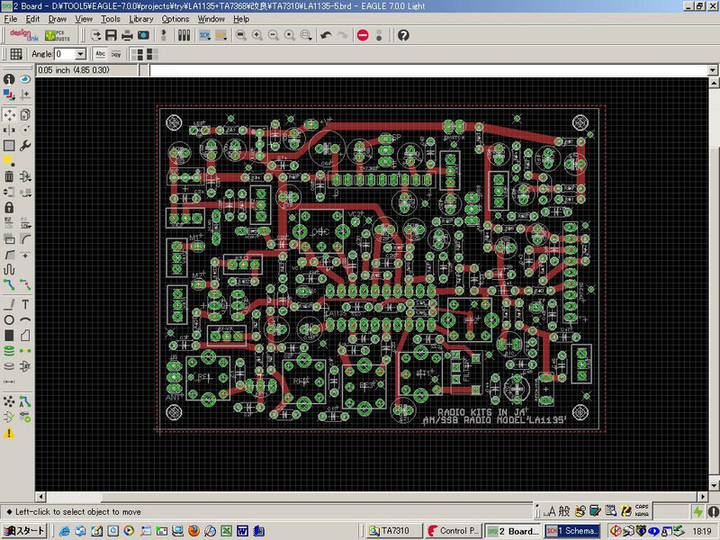Click the Windows Start button

[x=24, y=531]
